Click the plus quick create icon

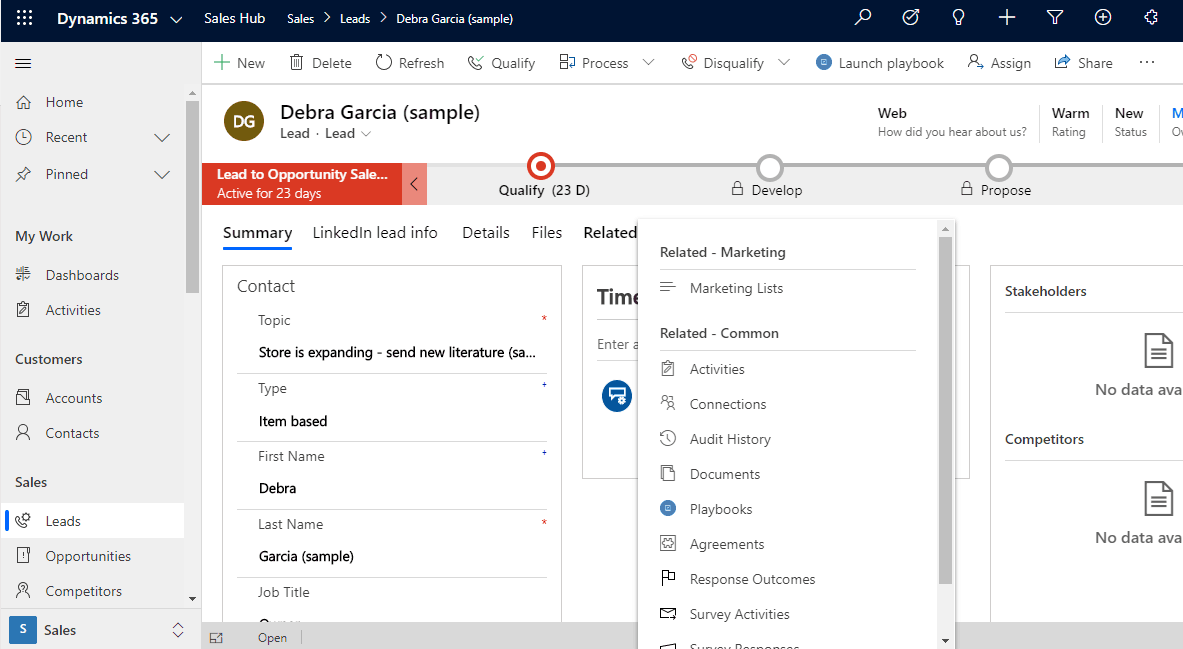tap(1006, 17)
